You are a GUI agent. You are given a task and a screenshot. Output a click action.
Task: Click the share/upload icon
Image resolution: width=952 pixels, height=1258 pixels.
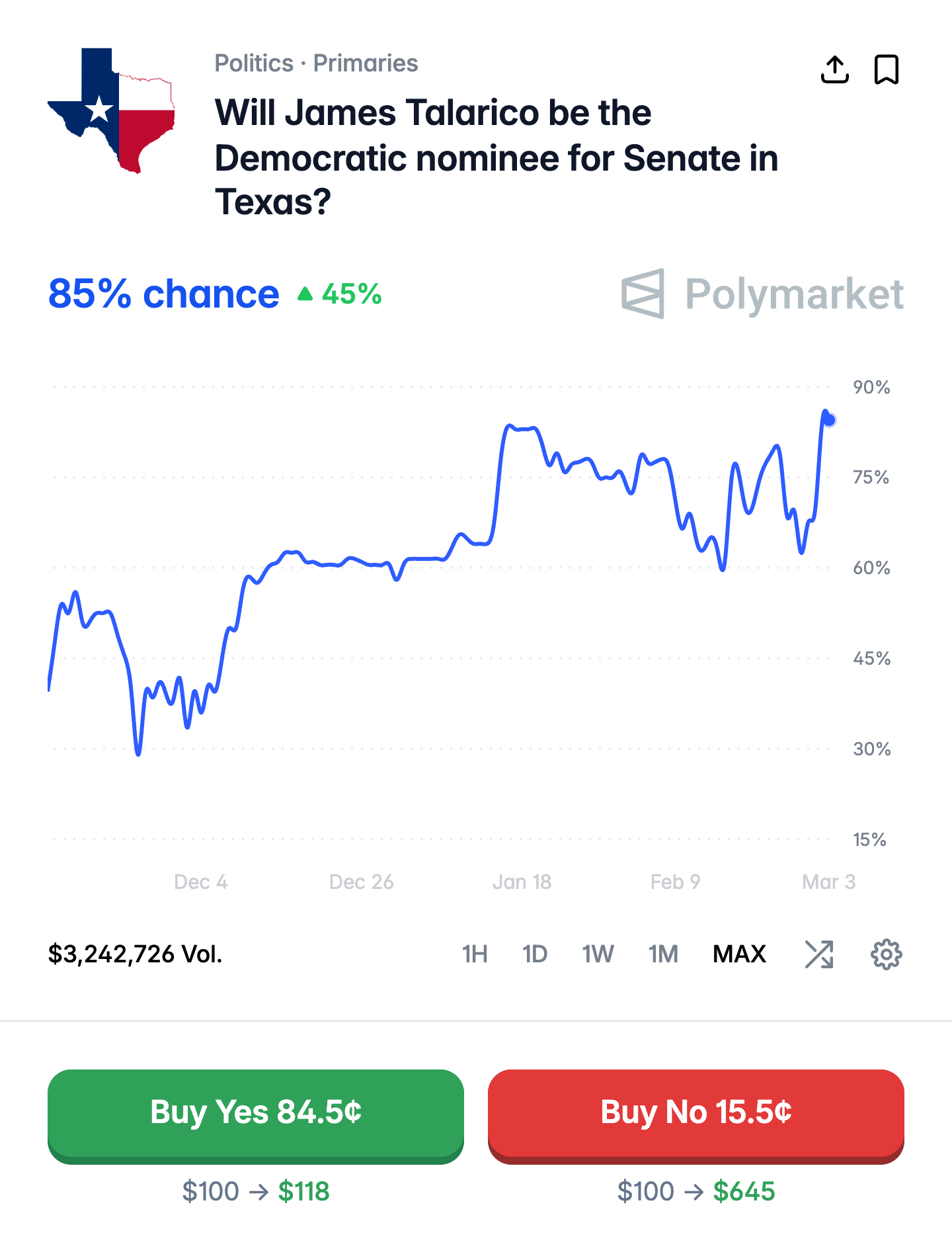834,69
